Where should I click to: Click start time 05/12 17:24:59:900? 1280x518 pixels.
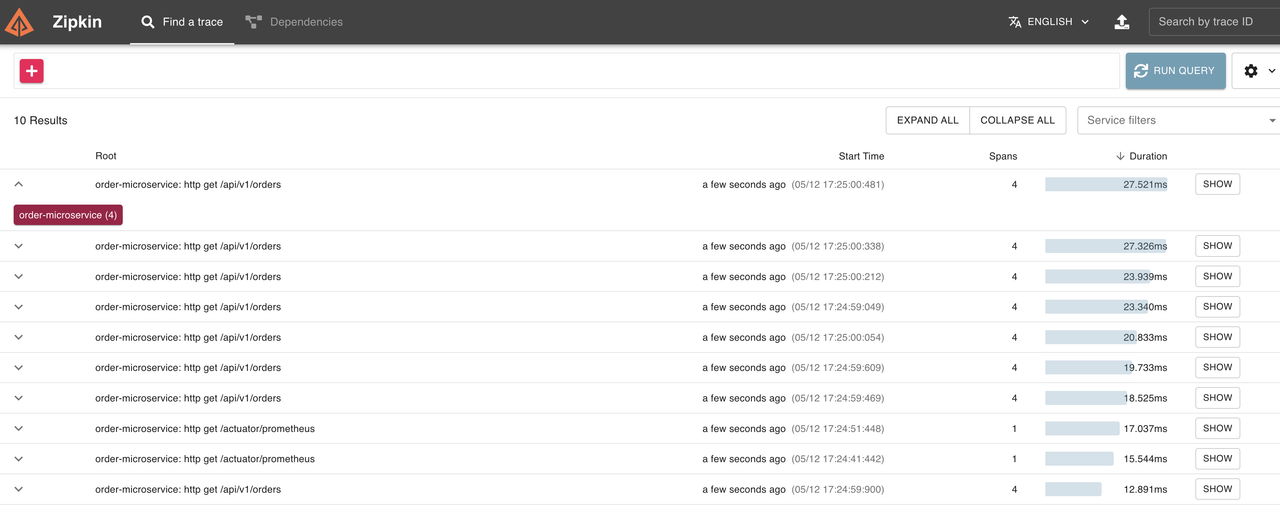838,490
